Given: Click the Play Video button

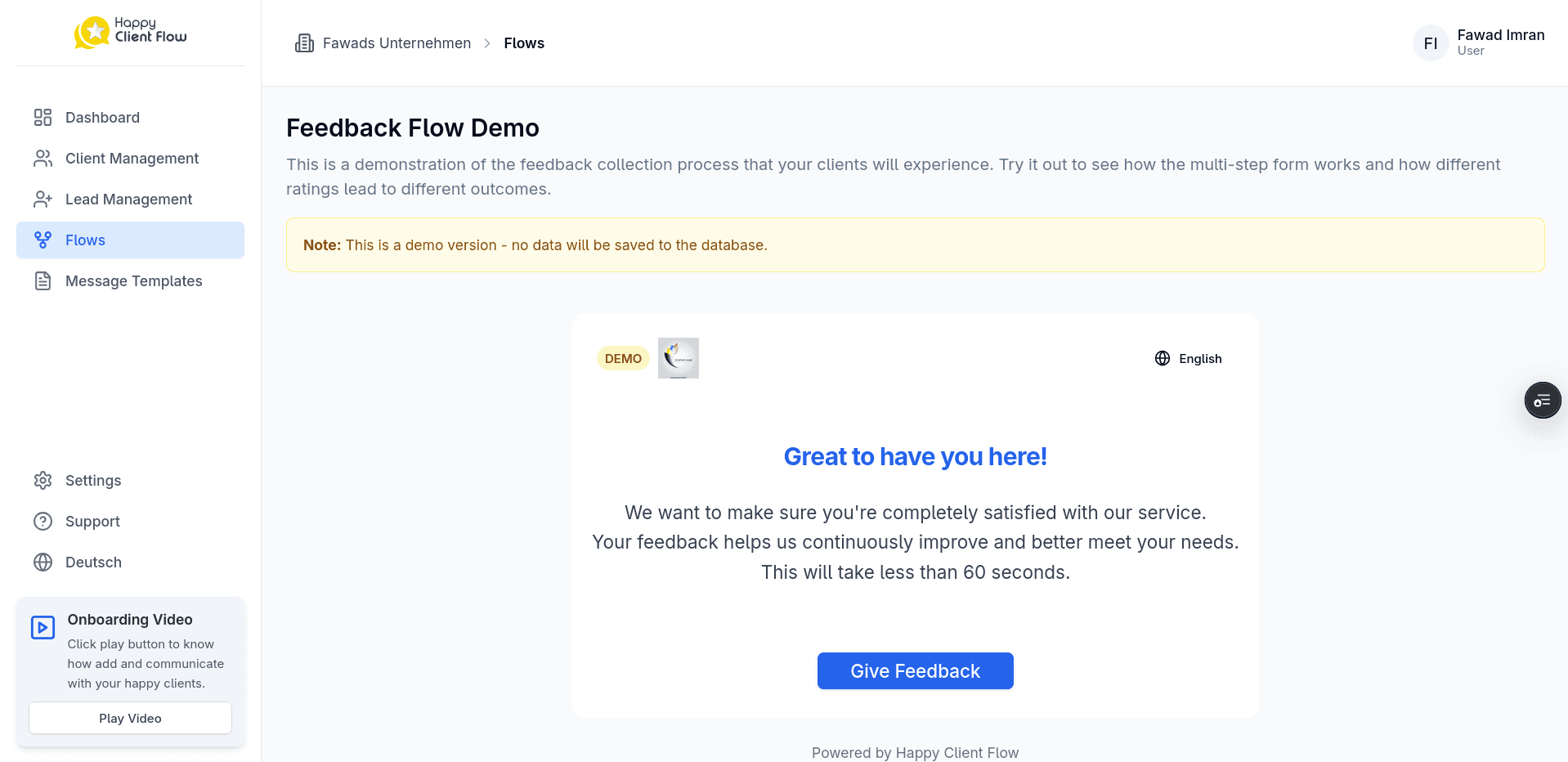Looking at the screenshot, I should [x=129, y=718].
